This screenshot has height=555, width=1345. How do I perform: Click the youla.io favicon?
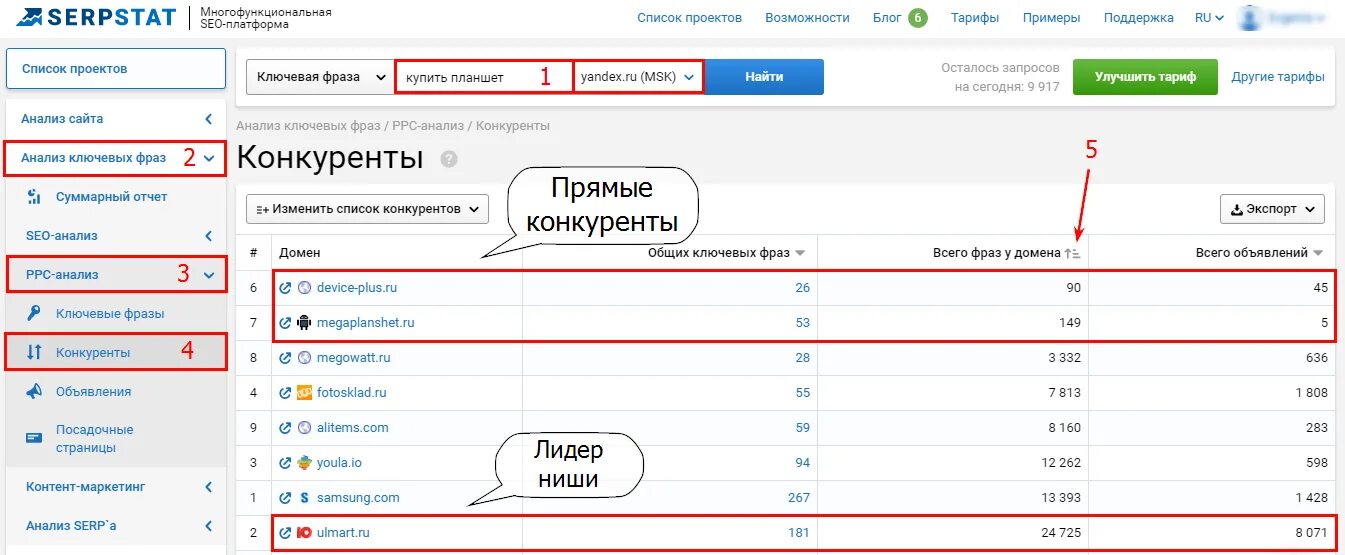tap(304, 463)
